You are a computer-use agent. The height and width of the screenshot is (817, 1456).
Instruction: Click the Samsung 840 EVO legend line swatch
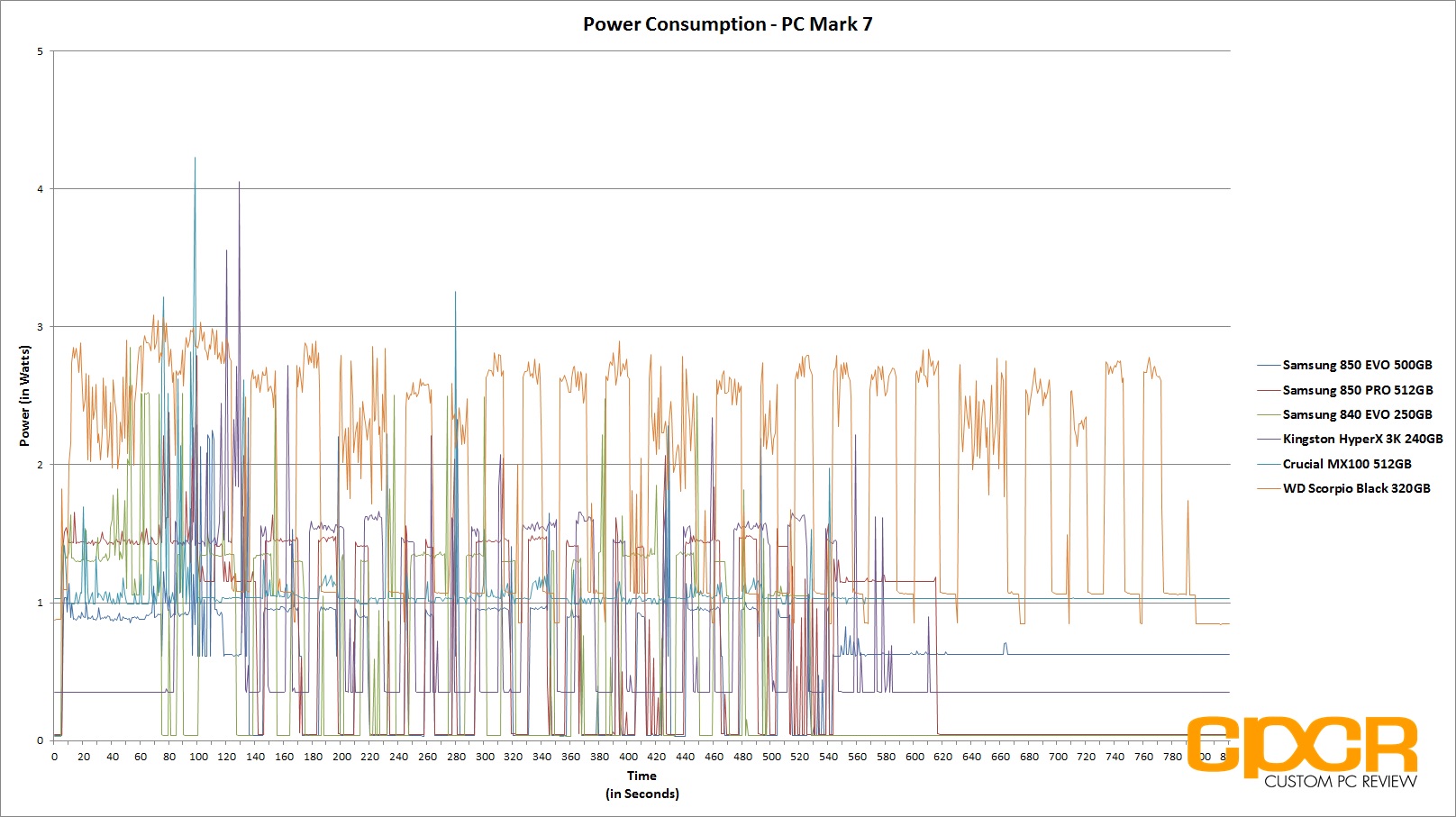tap(1268, 414)
